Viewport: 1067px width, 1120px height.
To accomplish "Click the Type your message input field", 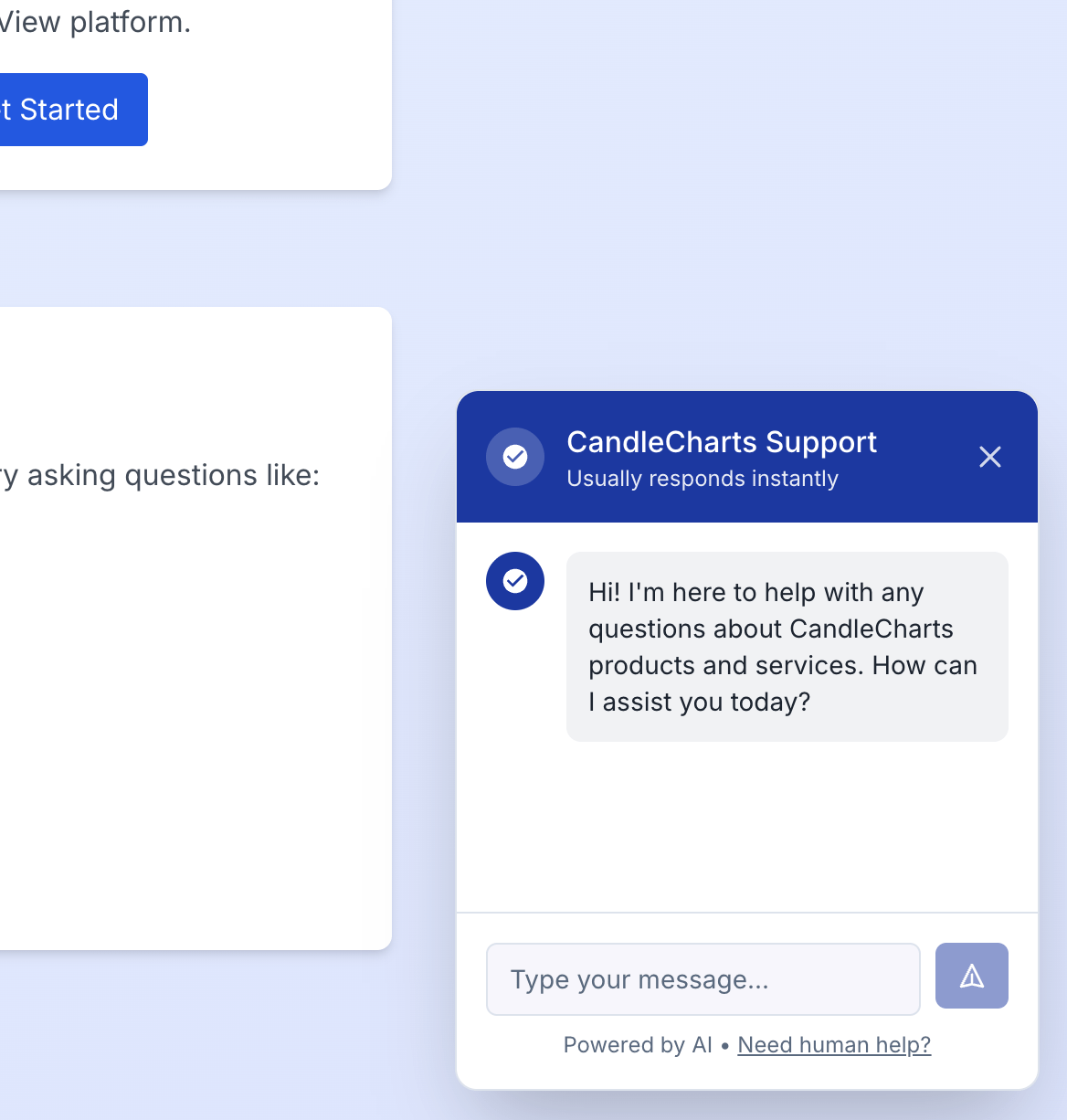I will pyautogui.click(x=703, y=978).
